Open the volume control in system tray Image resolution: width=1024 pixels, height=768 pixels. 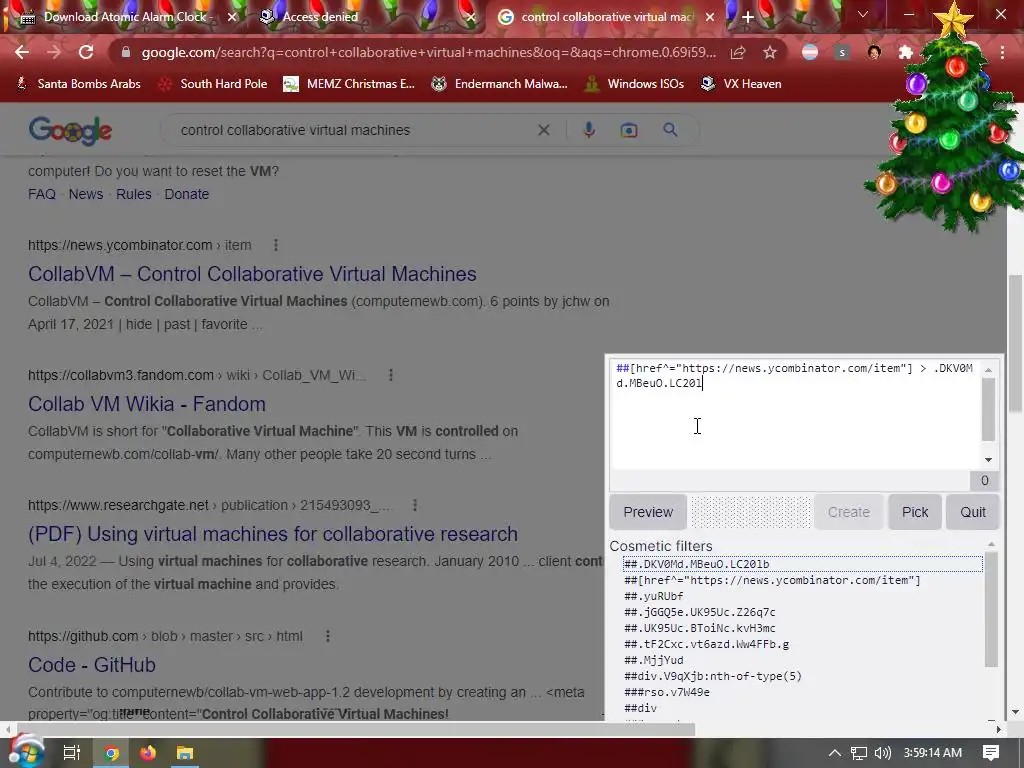coord(882,753)
